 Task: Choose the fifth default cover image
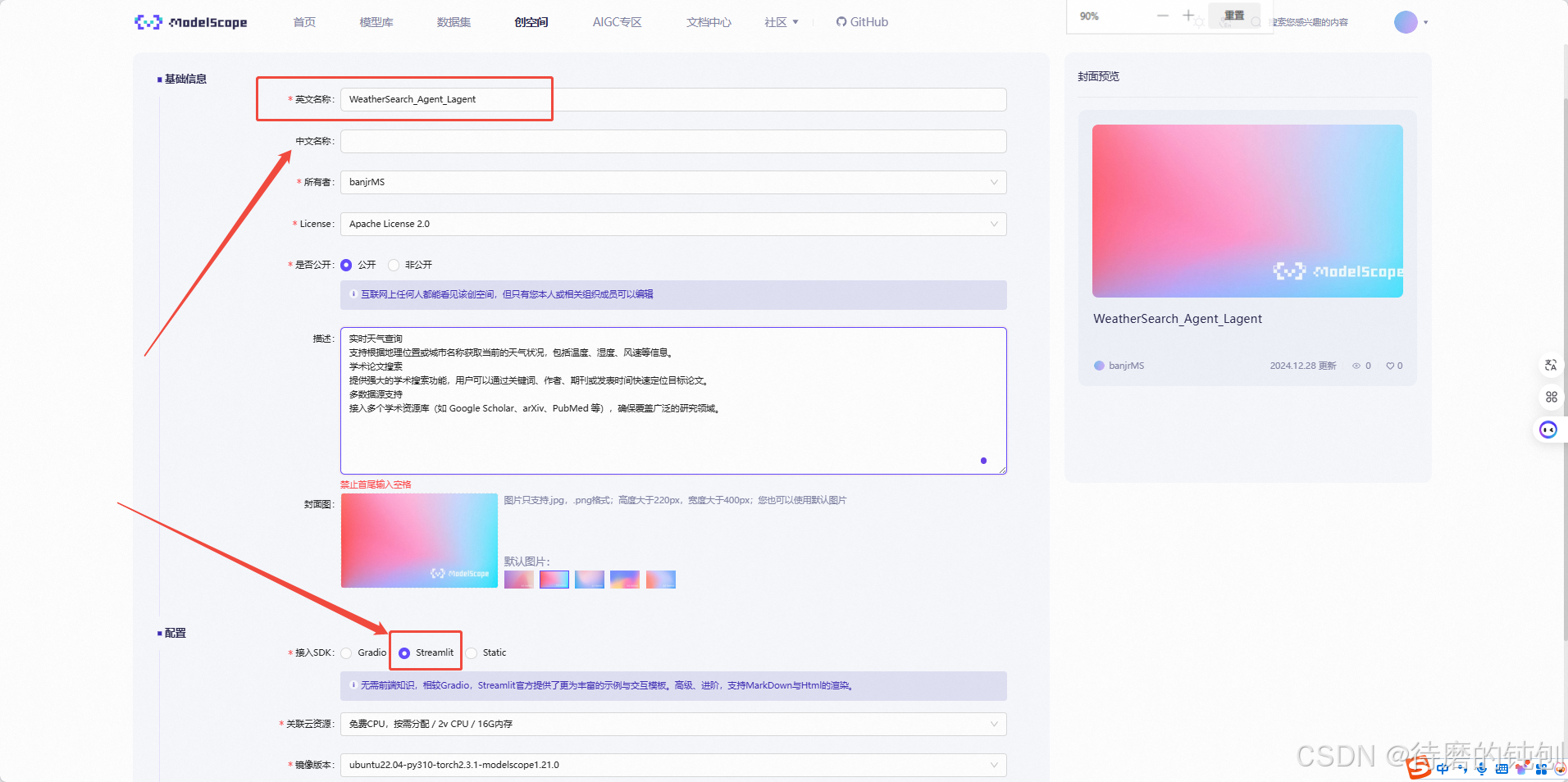[x=661, y=580]
